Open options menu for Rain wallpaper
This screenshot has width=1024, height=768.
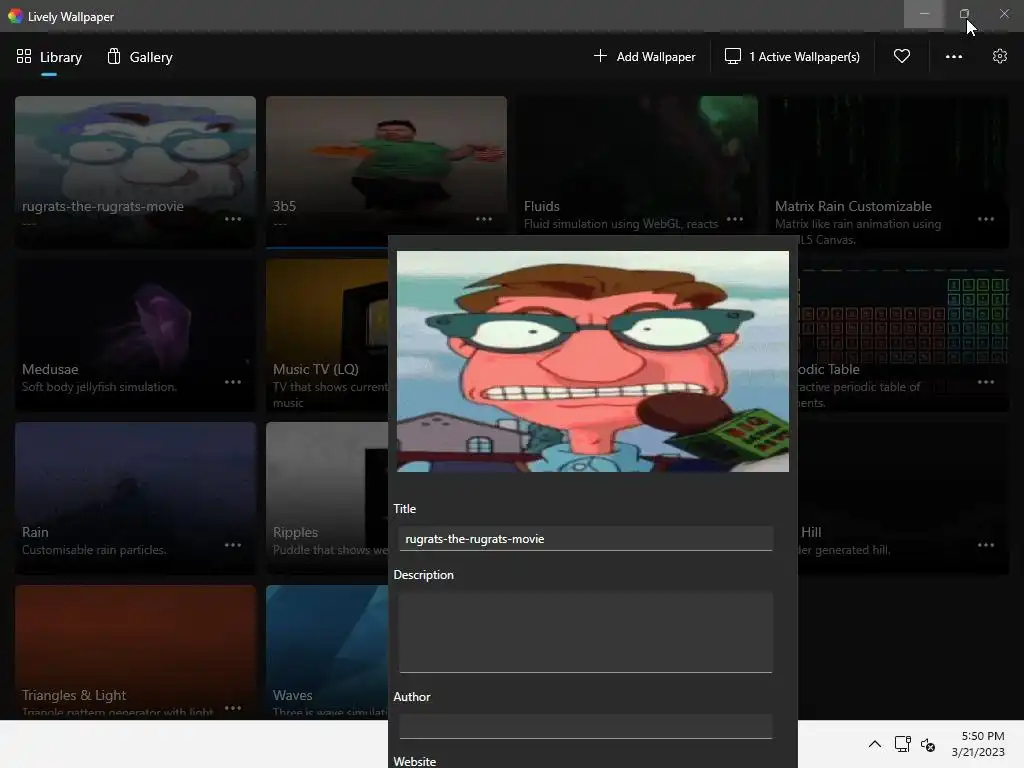(x=233, y=545)
